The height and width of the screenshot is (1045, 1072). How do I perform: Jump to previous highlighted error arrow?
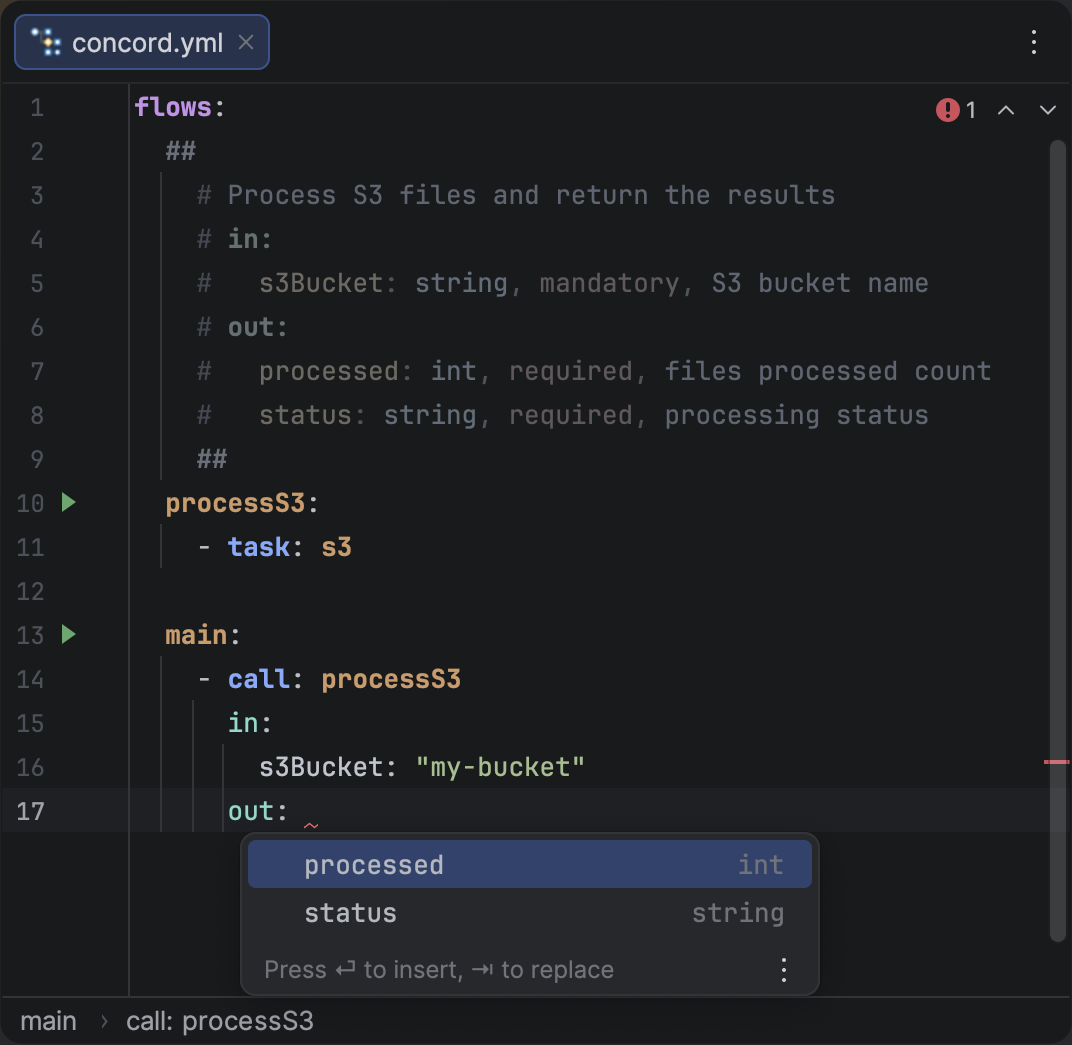(x=1006, y=110)
